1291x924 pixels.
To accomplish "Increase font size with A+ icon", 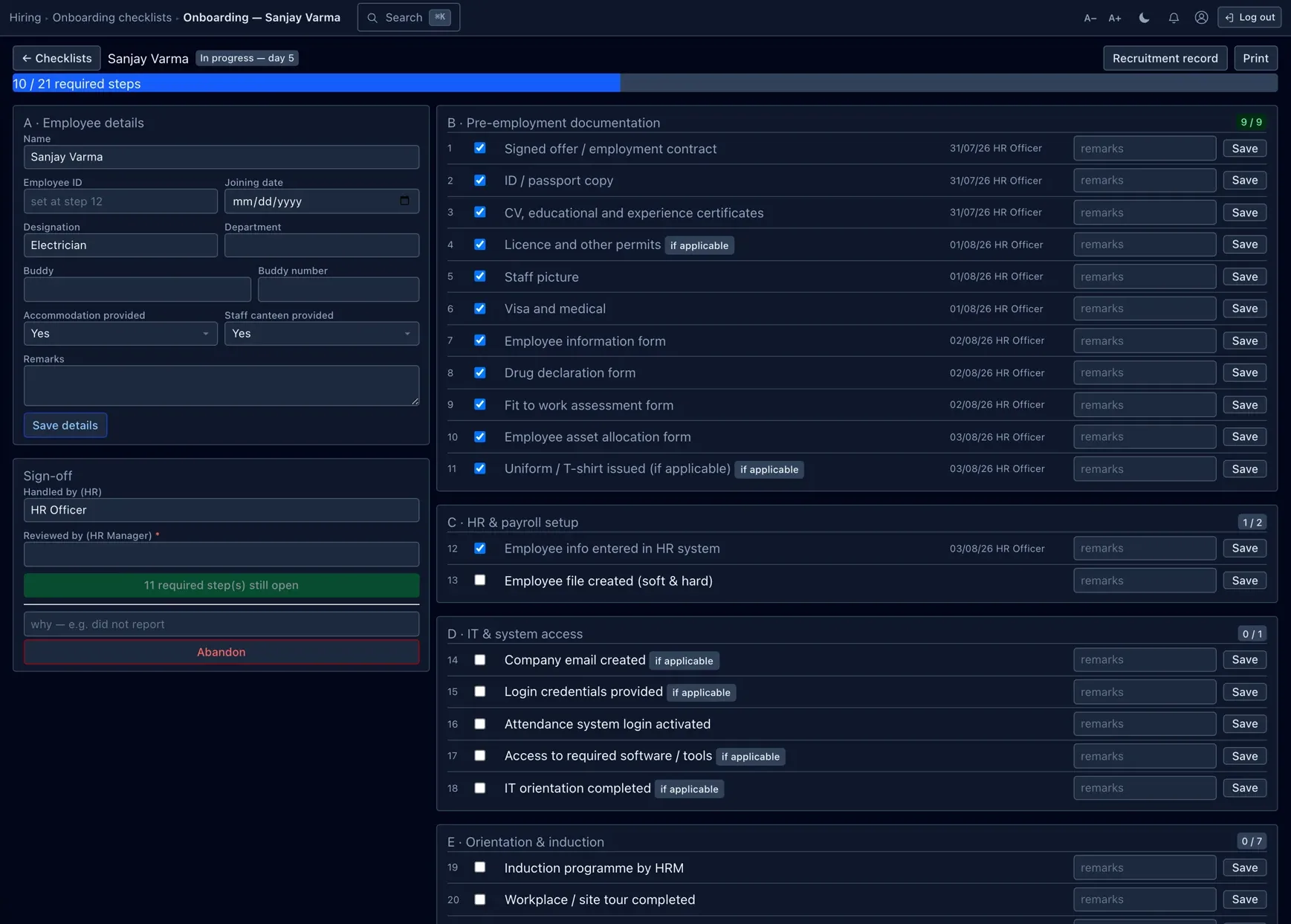I will [x=1114, y=18].
